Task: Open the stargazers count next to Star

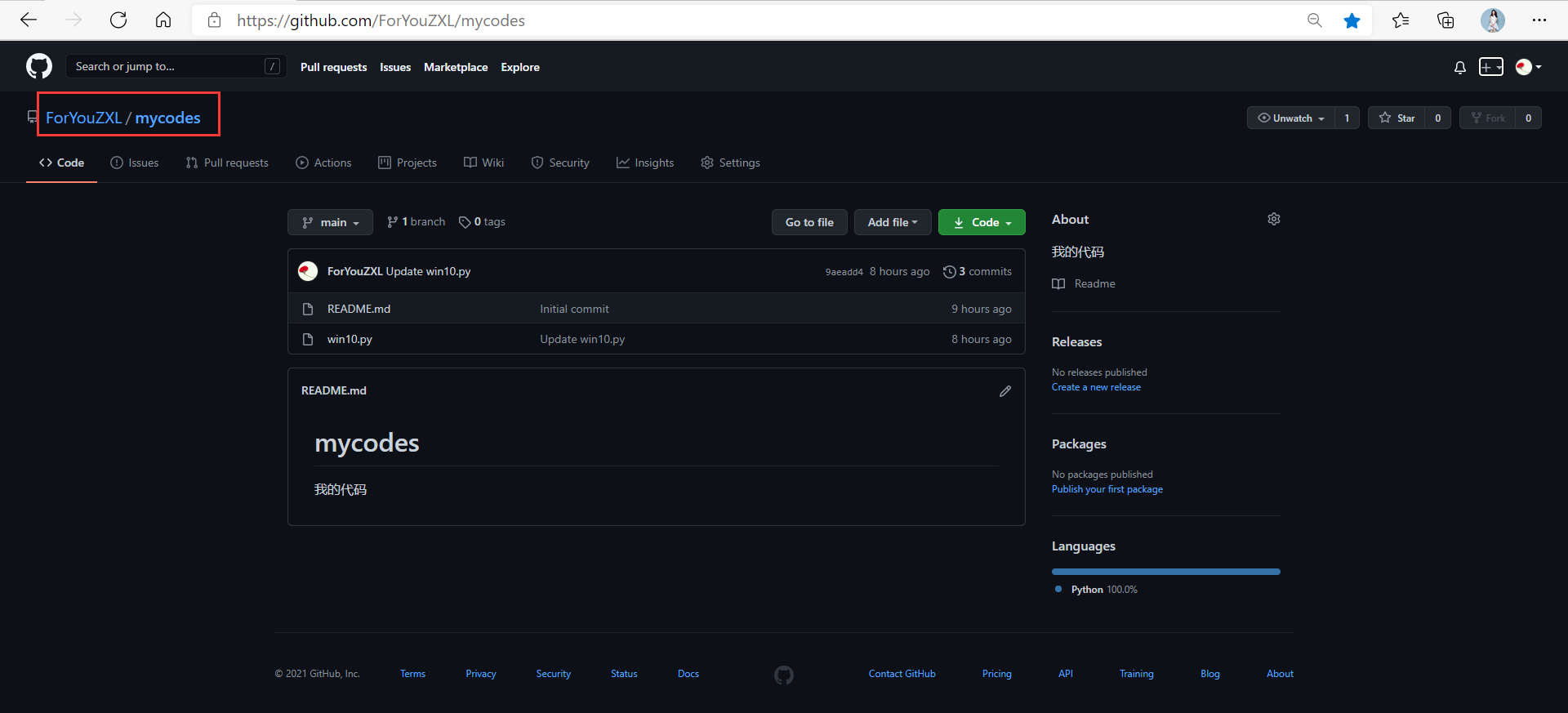Action: pyautogui.click(x=1437, y=118)
